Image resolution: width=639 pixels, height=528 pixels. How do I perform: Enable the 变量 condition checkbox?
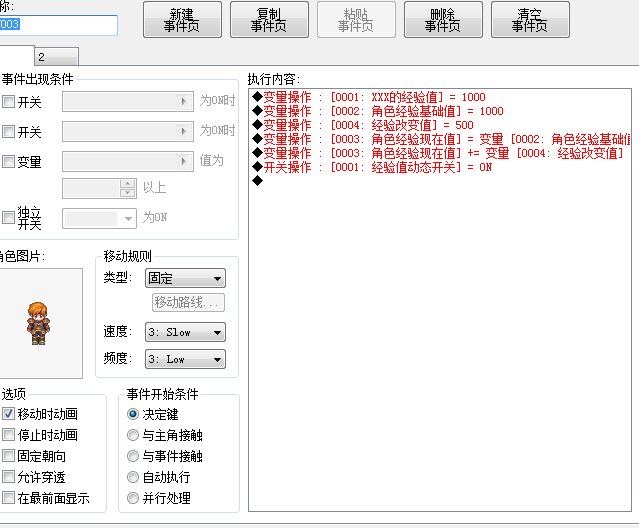click(9, 161)
